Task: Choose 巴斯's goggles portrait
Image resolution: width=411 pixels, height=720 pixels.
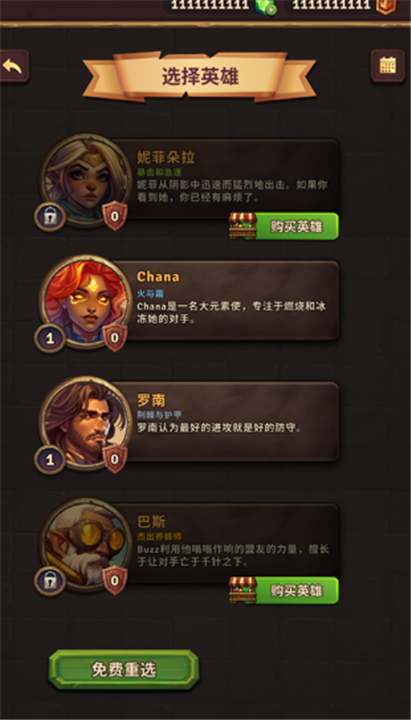Action: [x=85, y=544]
